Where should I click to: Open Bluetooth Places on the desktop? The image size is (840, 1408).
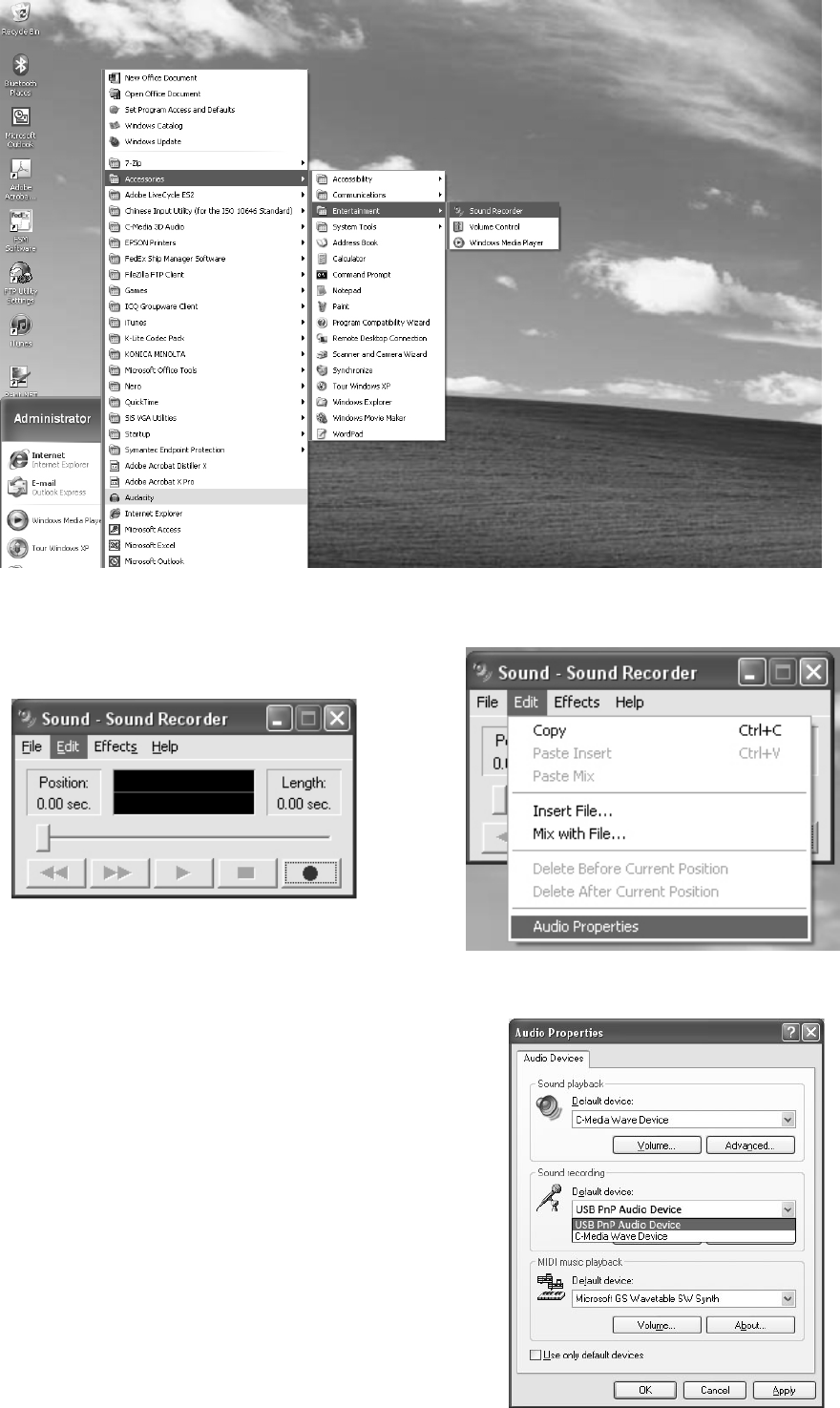tap(20, 75)
